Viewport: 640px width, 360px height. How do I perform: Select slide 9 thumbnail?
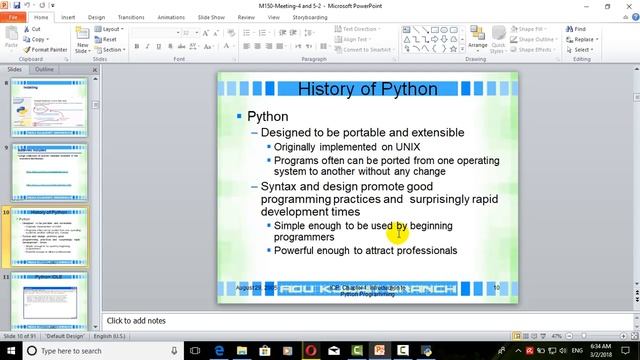[49, 172]
